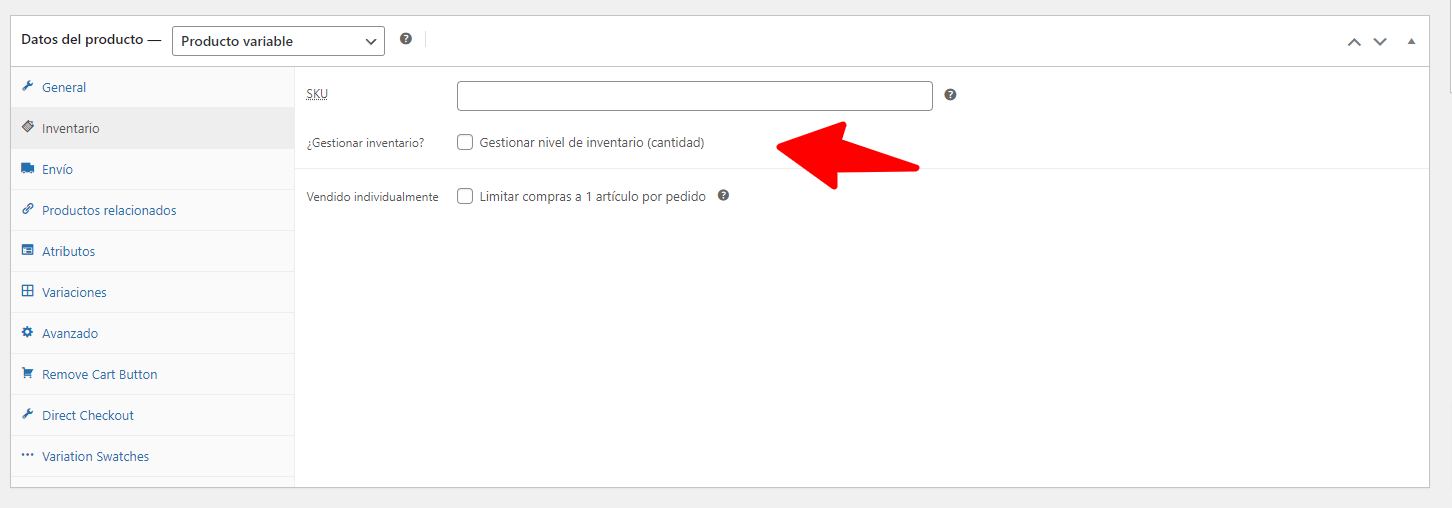Click help icon for Limitar compras option
1452x508 pixels.
tap(723, 196)
